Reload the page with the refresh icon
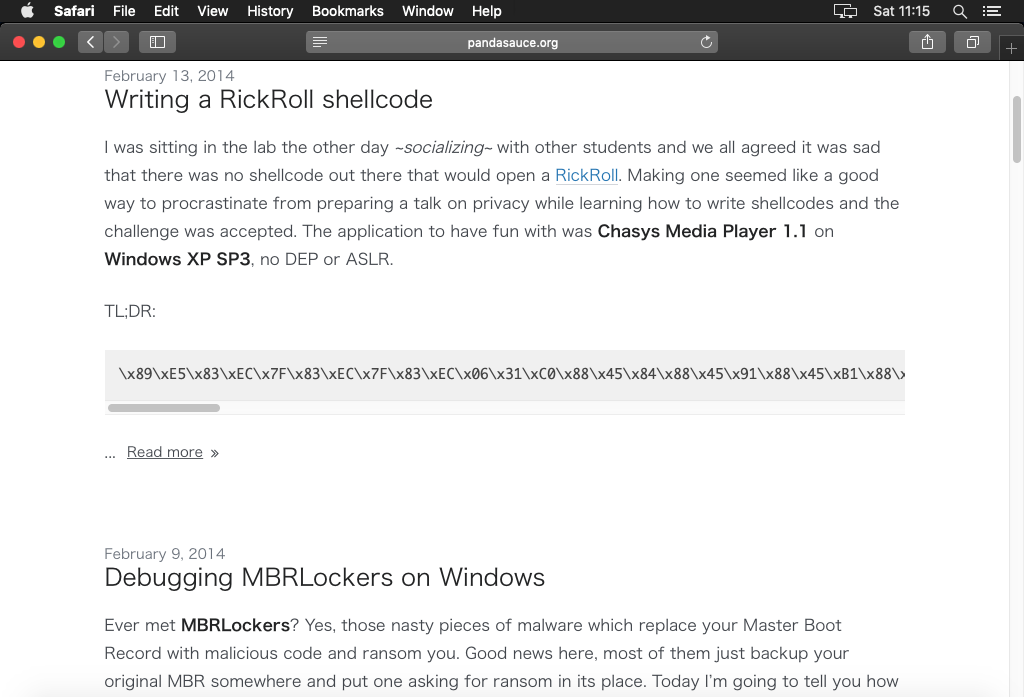Screen dimensions: 1024x697 coord(706,42)
